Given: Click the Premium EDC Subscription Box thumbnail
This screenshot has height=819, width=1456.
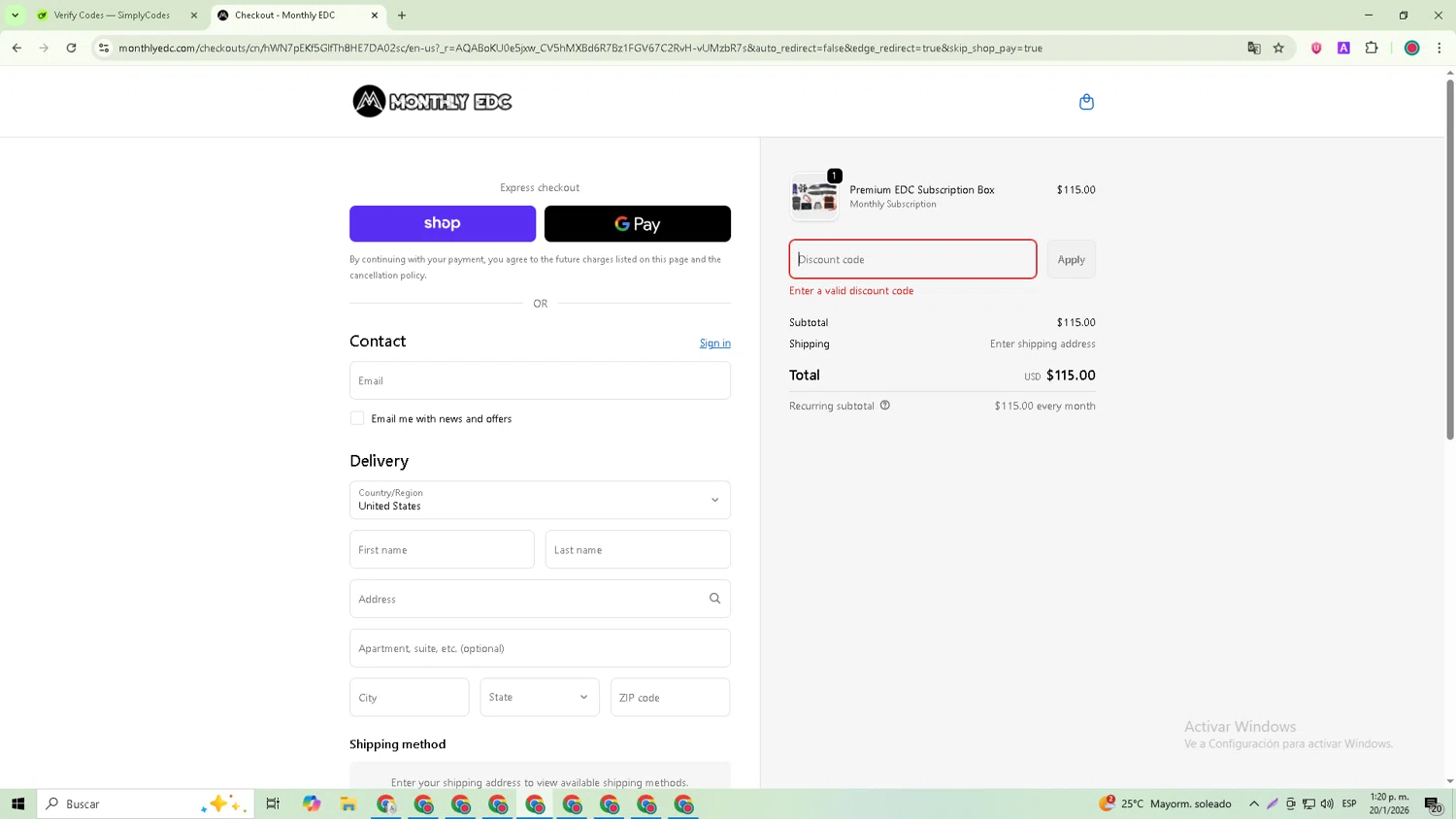Looking at the screenshot, I should (x=814, y=197).
